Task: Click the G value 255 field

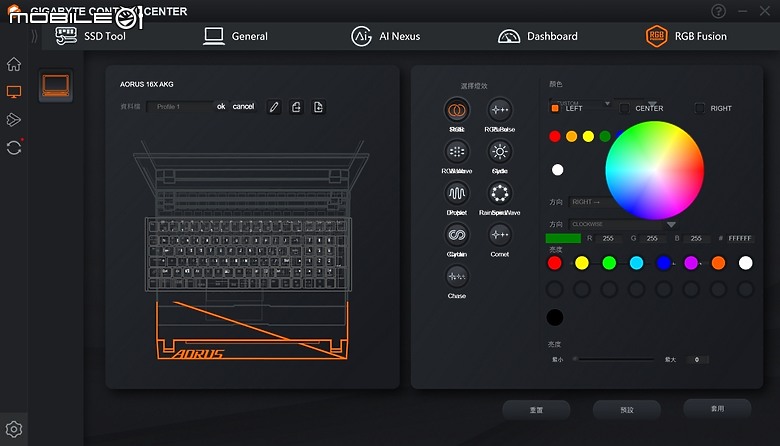Action: 652,239
